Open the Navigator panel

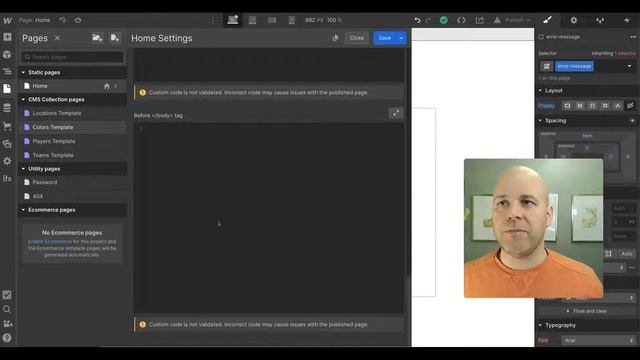click(x=7, y=71)
